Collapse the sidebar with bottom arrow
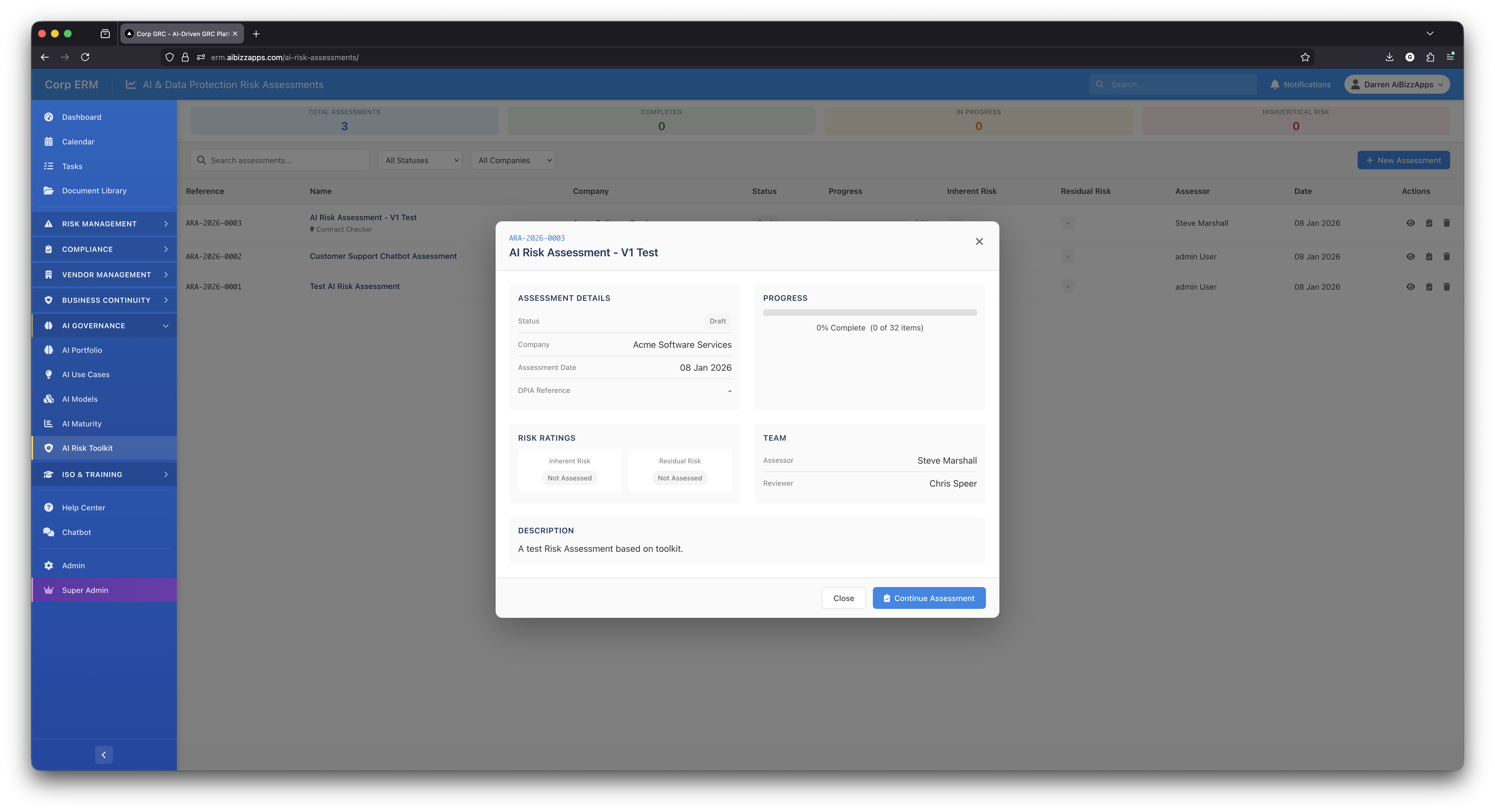 point(104,755)
